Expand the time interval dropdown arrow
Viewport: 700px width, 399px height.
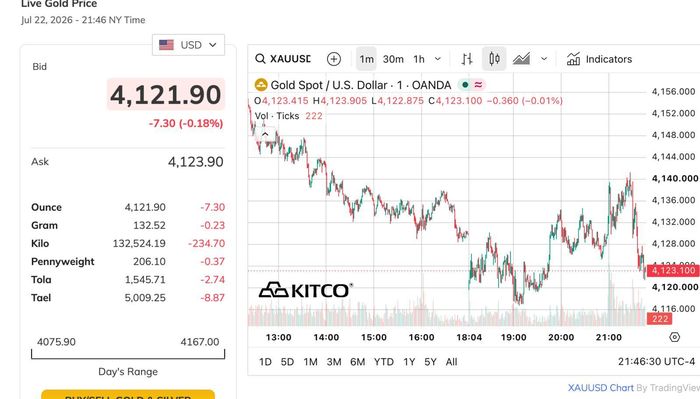tap(438, 59)
